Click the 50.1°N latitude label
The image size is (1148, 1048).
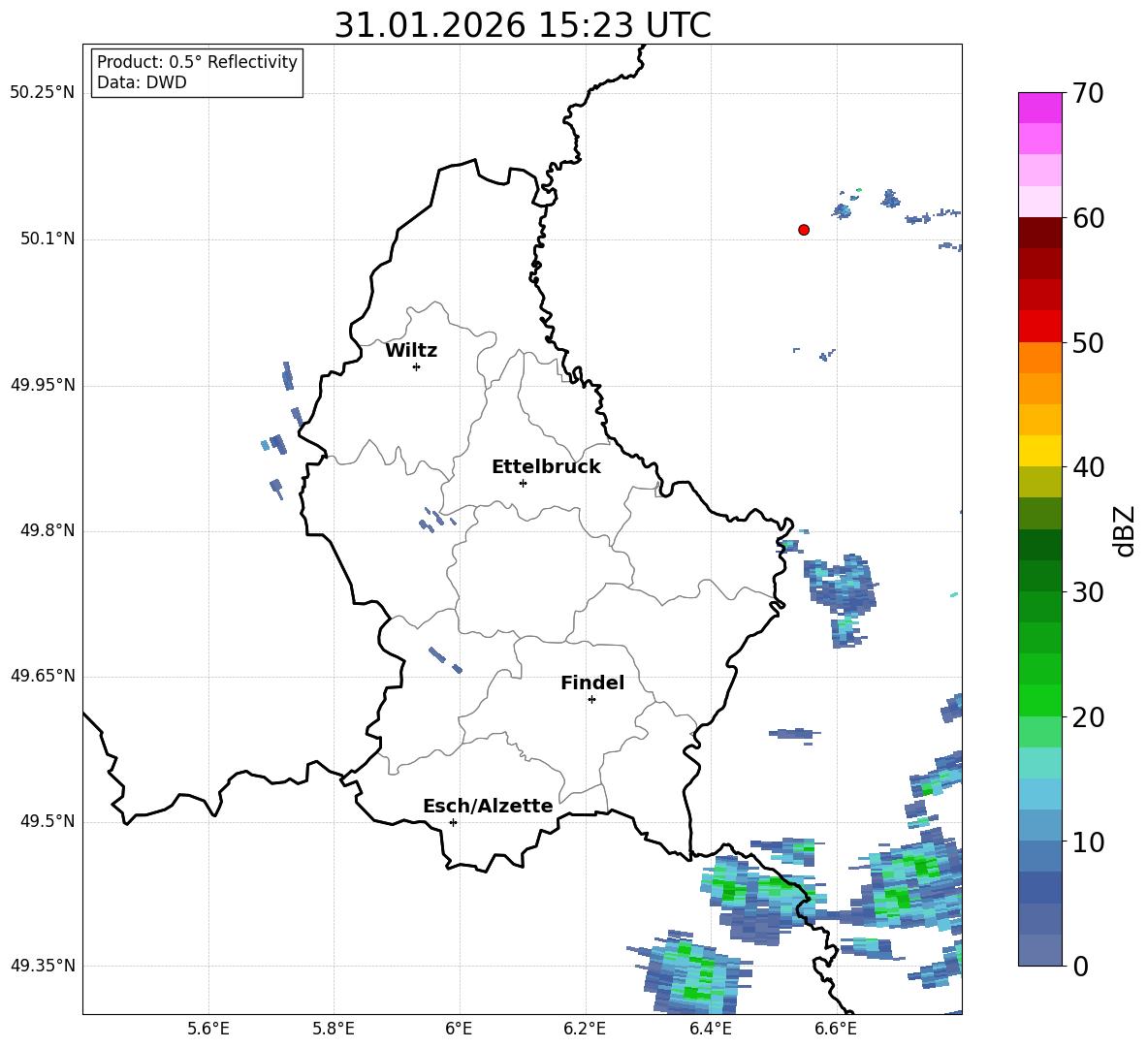(47, 238)
